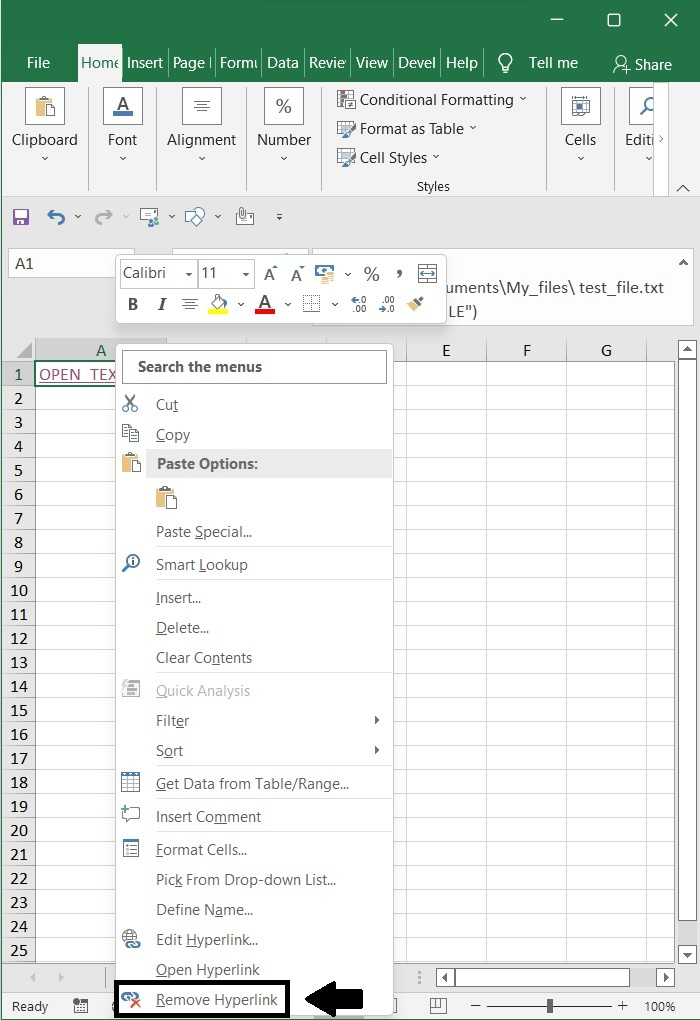Switch to the Data tab
700x1020 pixels.
coord(282,63)
